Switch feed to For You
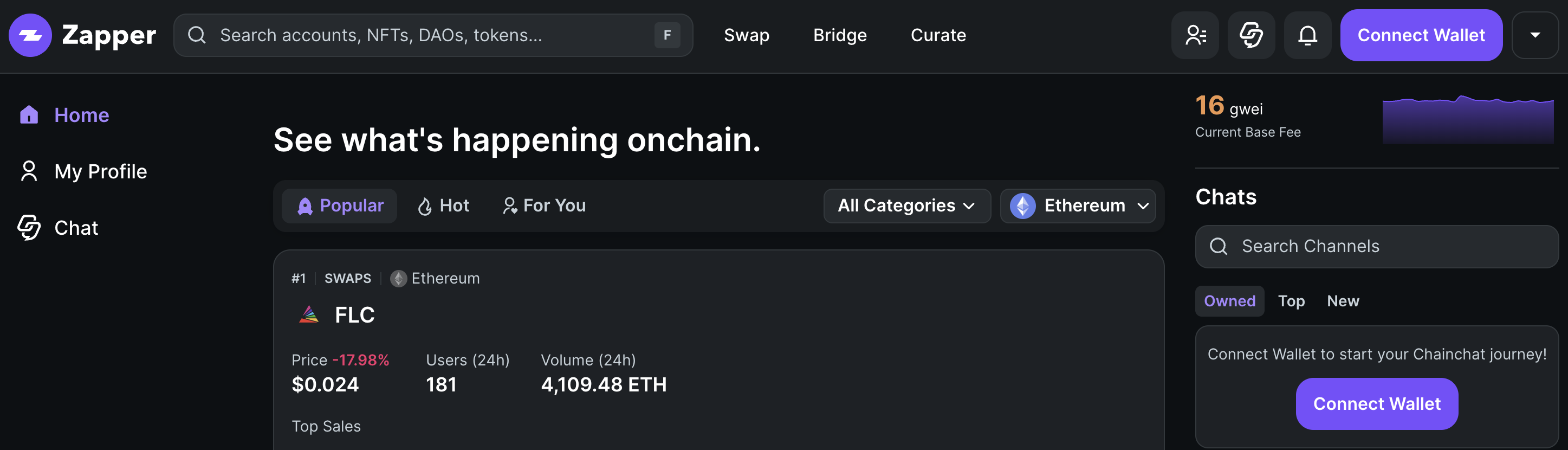This screenshot has width=1568, height=450. [x=543, y=206]
